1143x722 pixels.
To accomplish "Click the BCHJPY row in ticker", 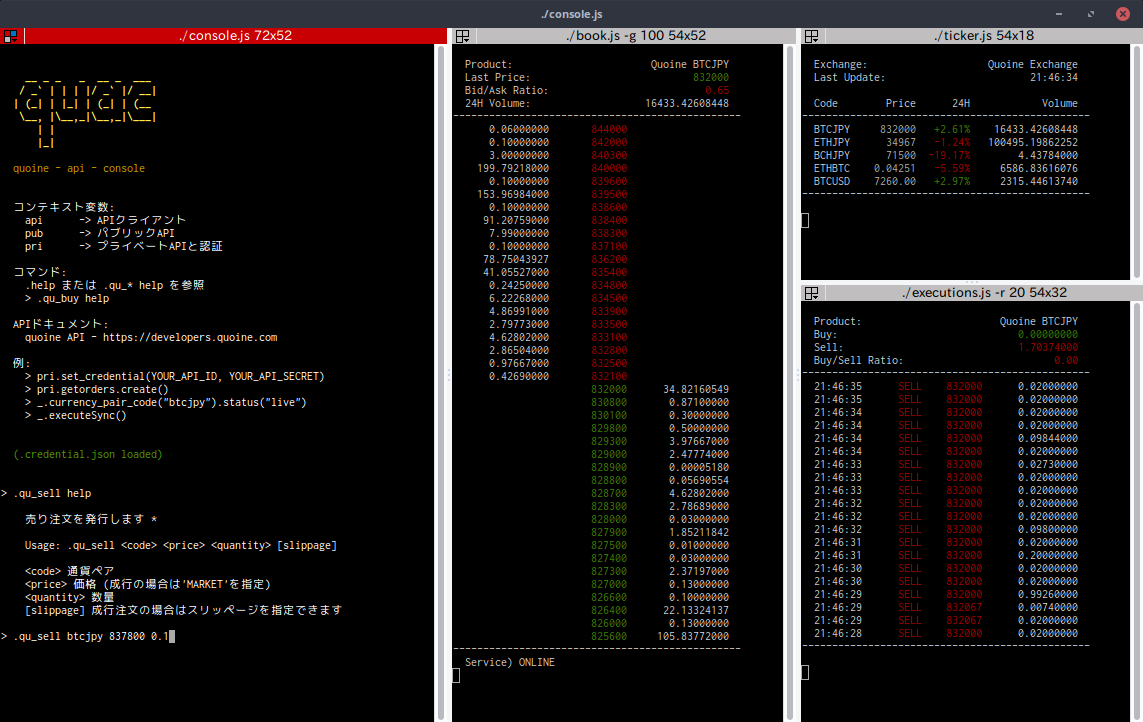I will (x=945, y=155).
